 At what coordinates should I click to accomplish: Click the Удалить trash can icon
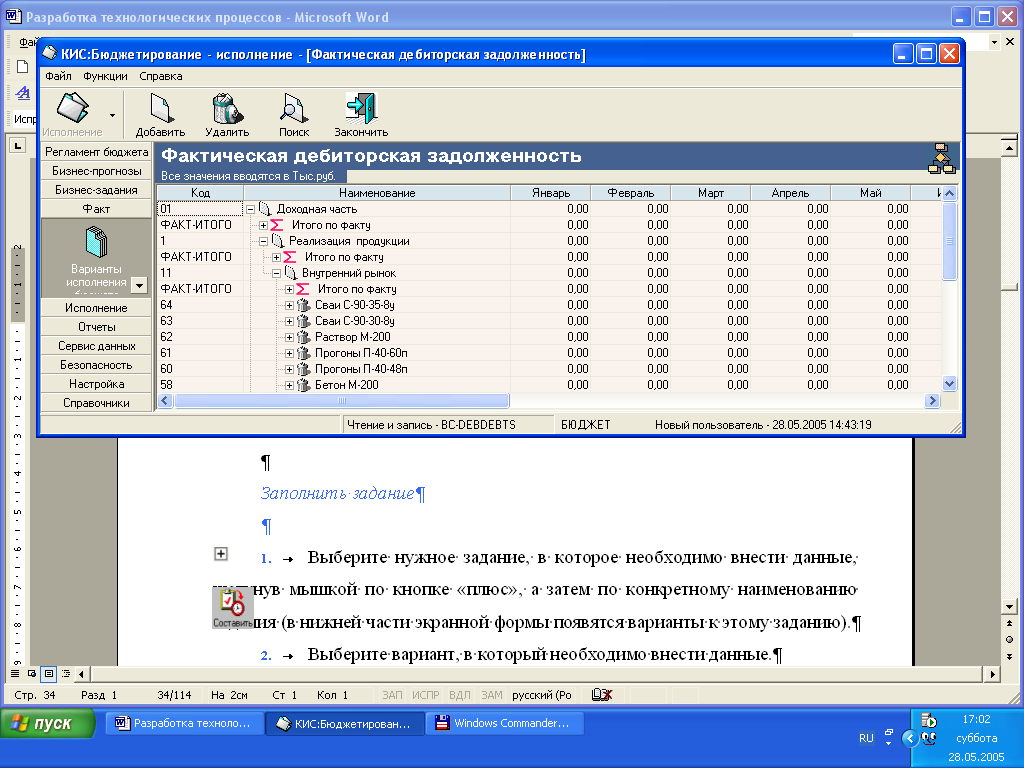[x=227, y=108]
